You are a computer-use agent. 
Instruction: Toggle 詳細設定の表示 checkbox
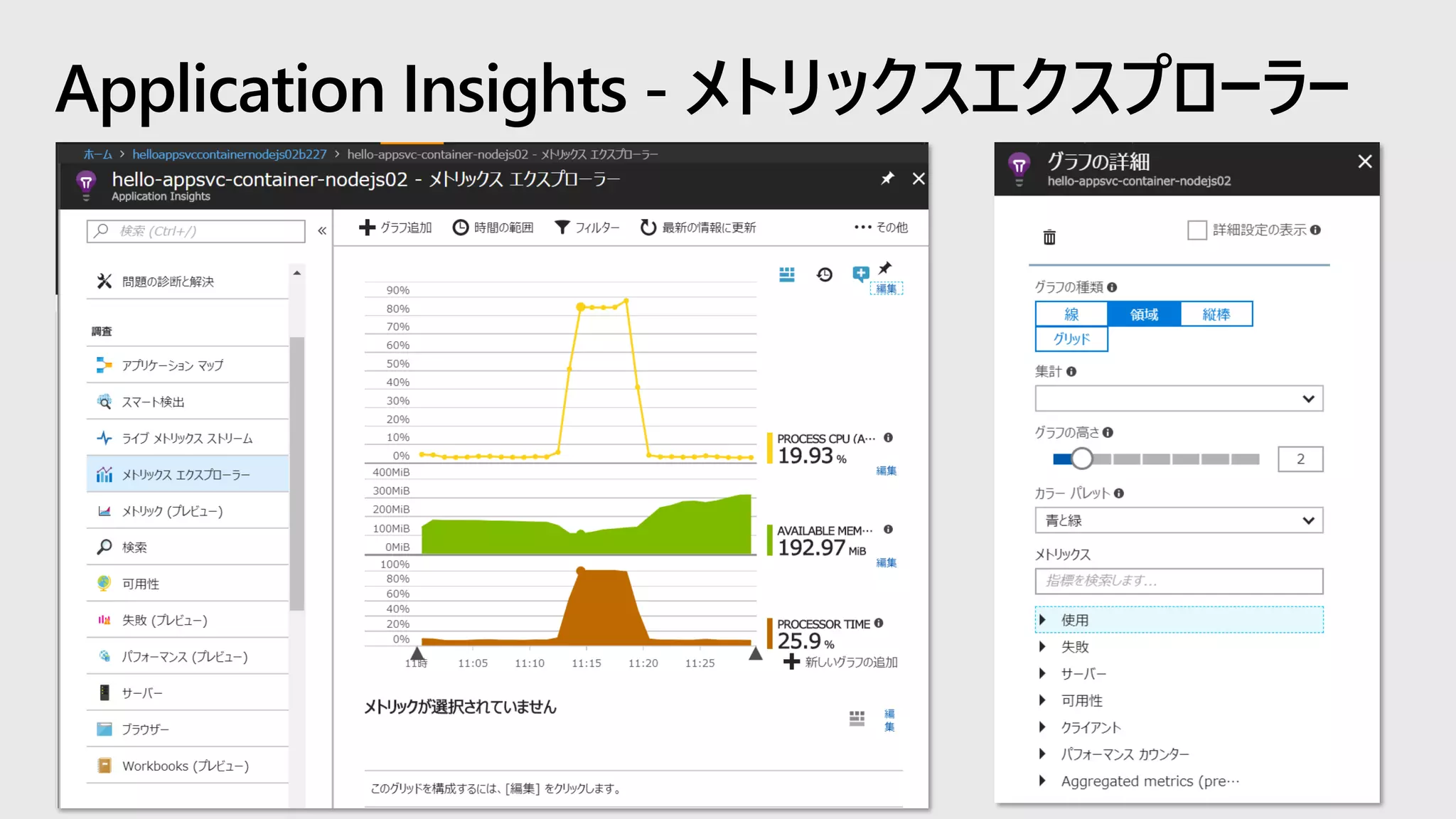pos(1197,230)
